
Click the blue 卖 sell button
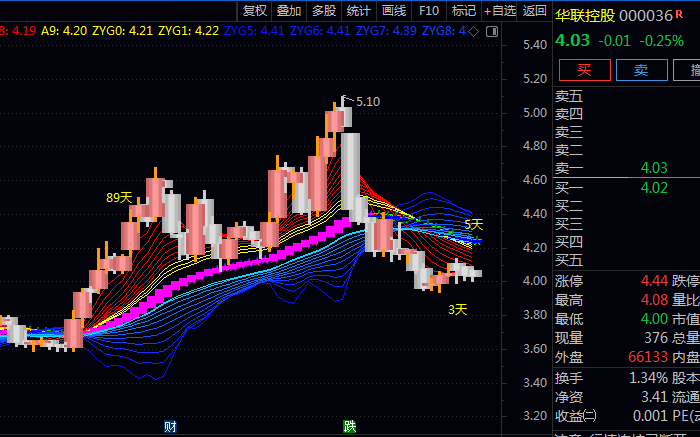point(642,70)
